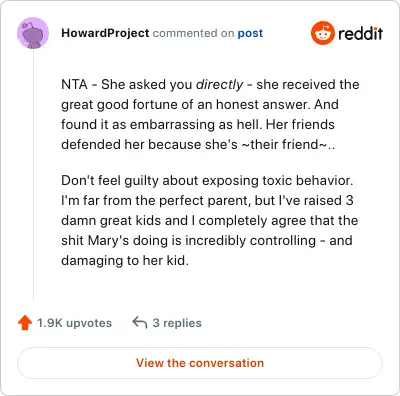The image size is (400, 396).
Task: Click the orange Reddit Snoo logo
Action: 322,33
